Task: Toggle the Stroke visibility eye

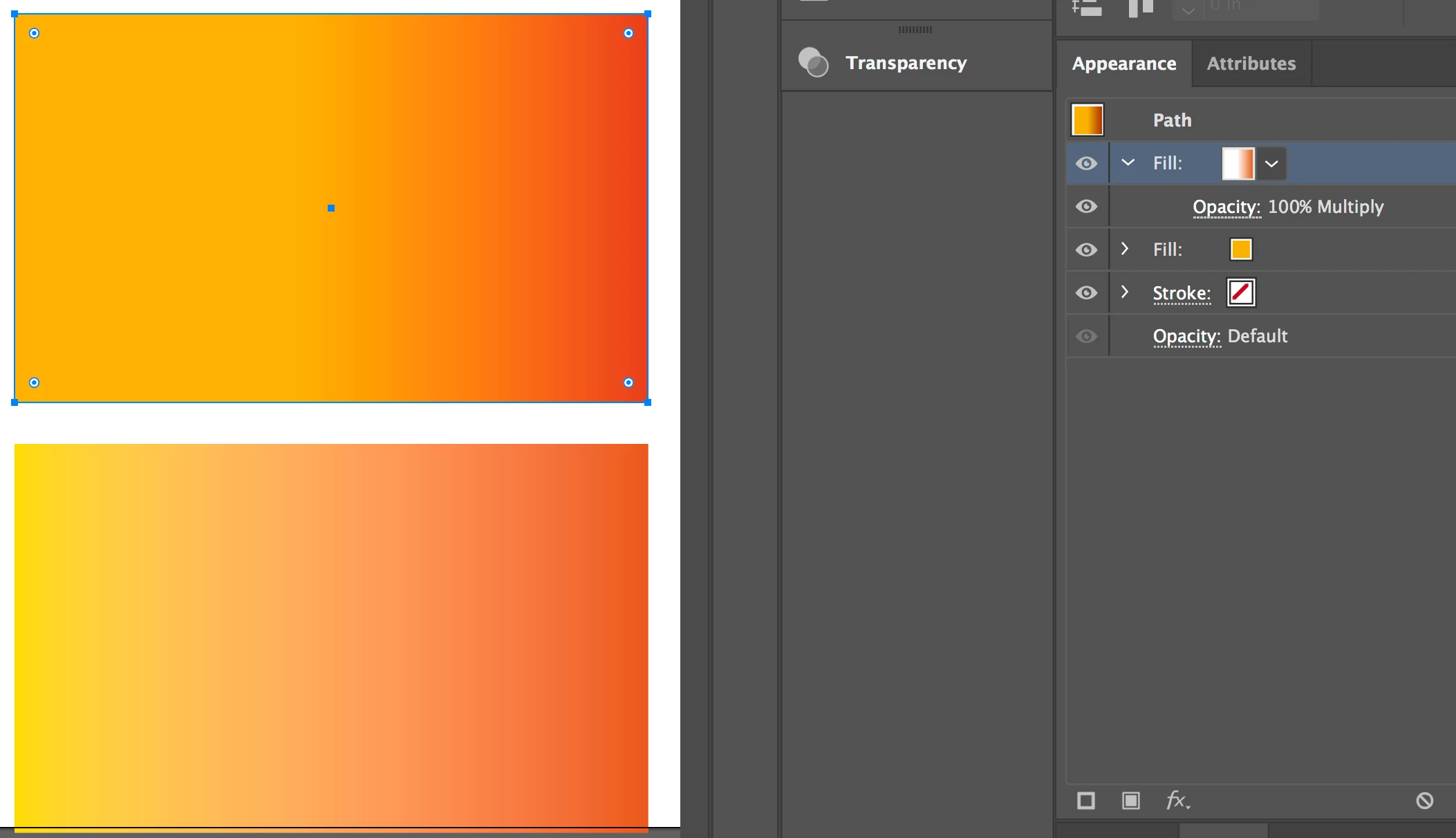Action: tap(1087, 293)
